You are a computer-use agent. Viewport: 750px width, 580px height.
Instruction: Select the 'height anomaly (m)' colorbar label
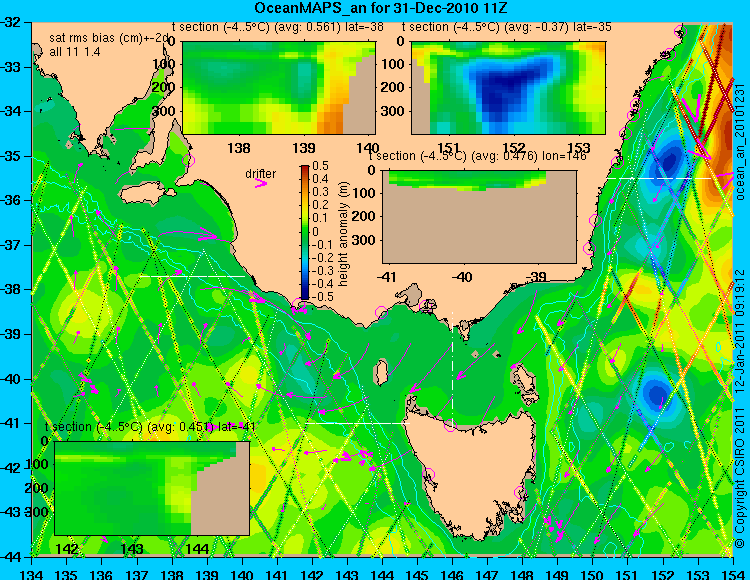[x=343, y=234]
